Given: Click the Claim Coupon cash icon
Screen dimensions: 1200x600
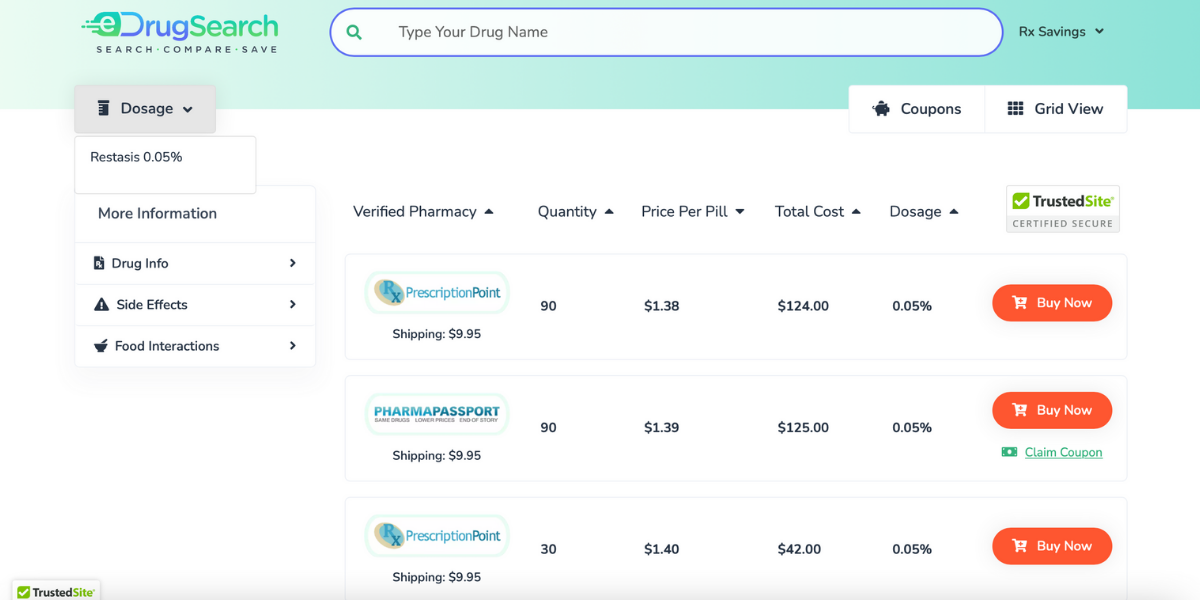Looking at the screenshot, I should point(1009,452).
